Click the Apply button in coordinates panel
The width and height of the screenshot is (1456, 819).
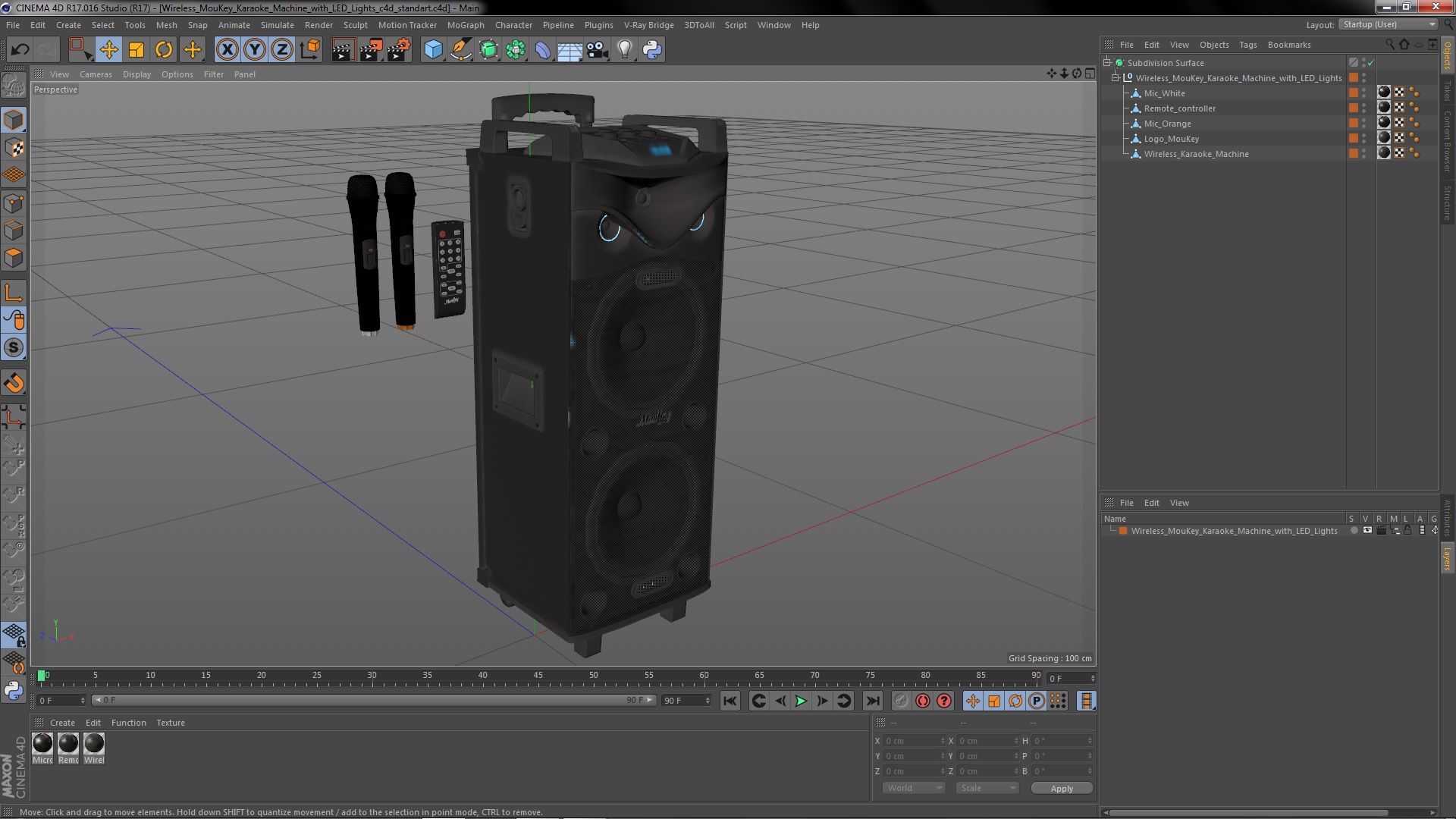click(1061, 788)
